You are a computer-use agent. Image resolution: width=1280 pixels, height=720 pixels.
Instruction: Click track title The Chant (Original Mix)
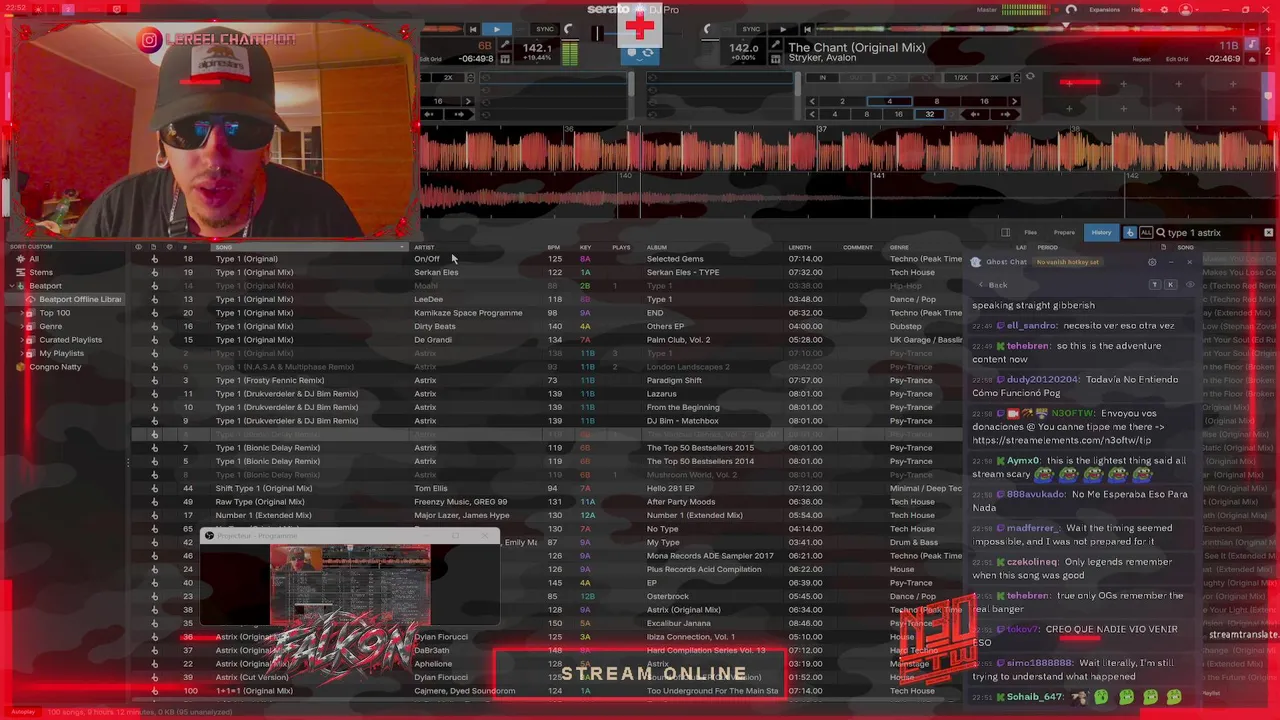(x=857, y=47)
